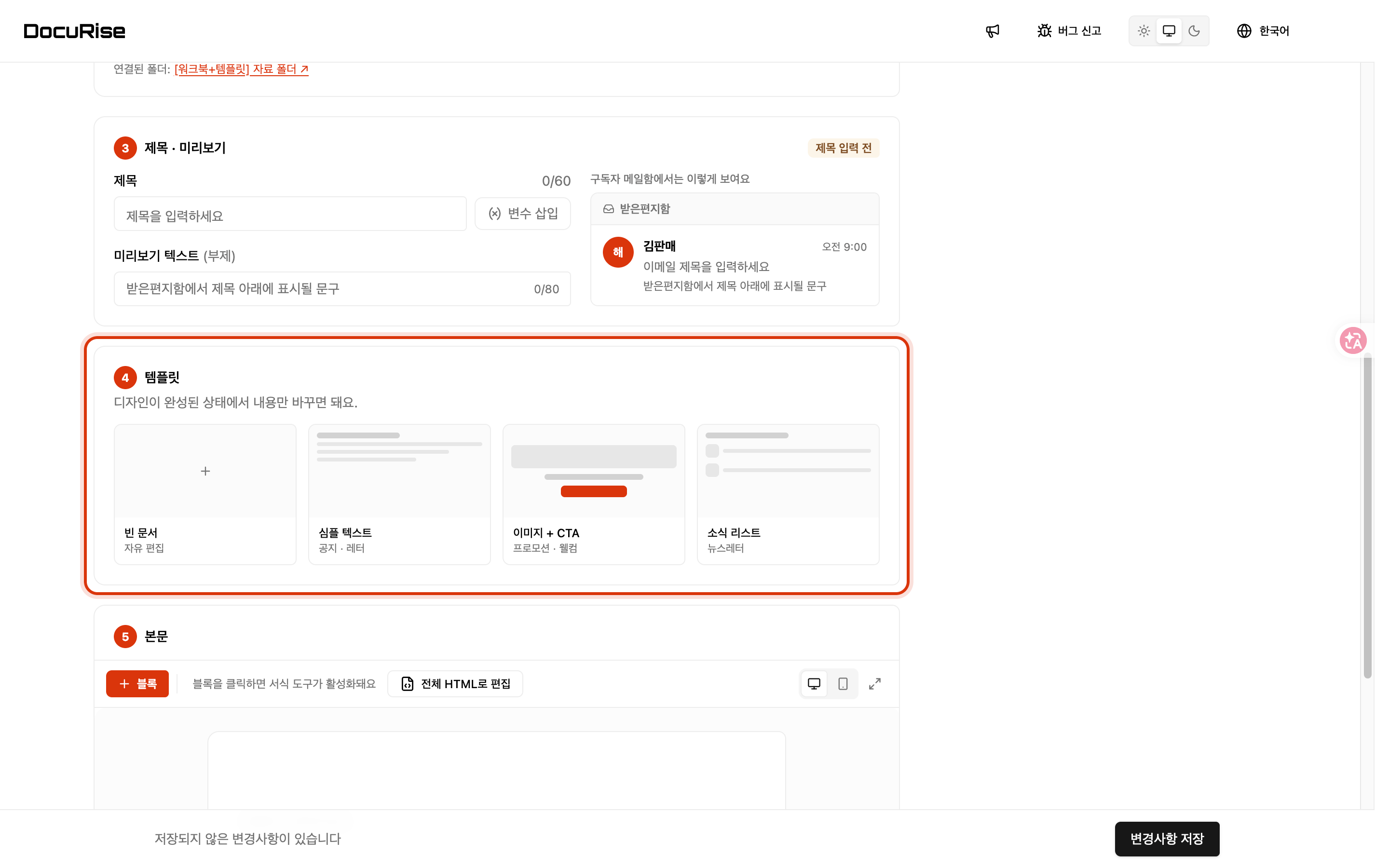Switch editor to mobile preview icon
The image size is (1389, 868).
click(843, 684)
